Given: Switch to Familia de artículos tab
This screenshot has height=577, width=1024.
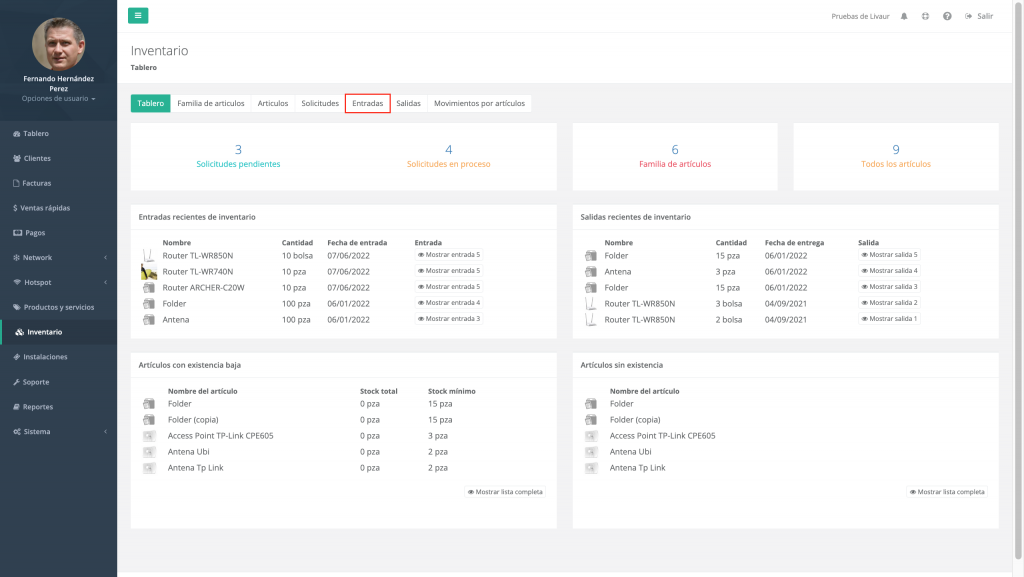Looking at the screenshot, I should pos(211,103).
